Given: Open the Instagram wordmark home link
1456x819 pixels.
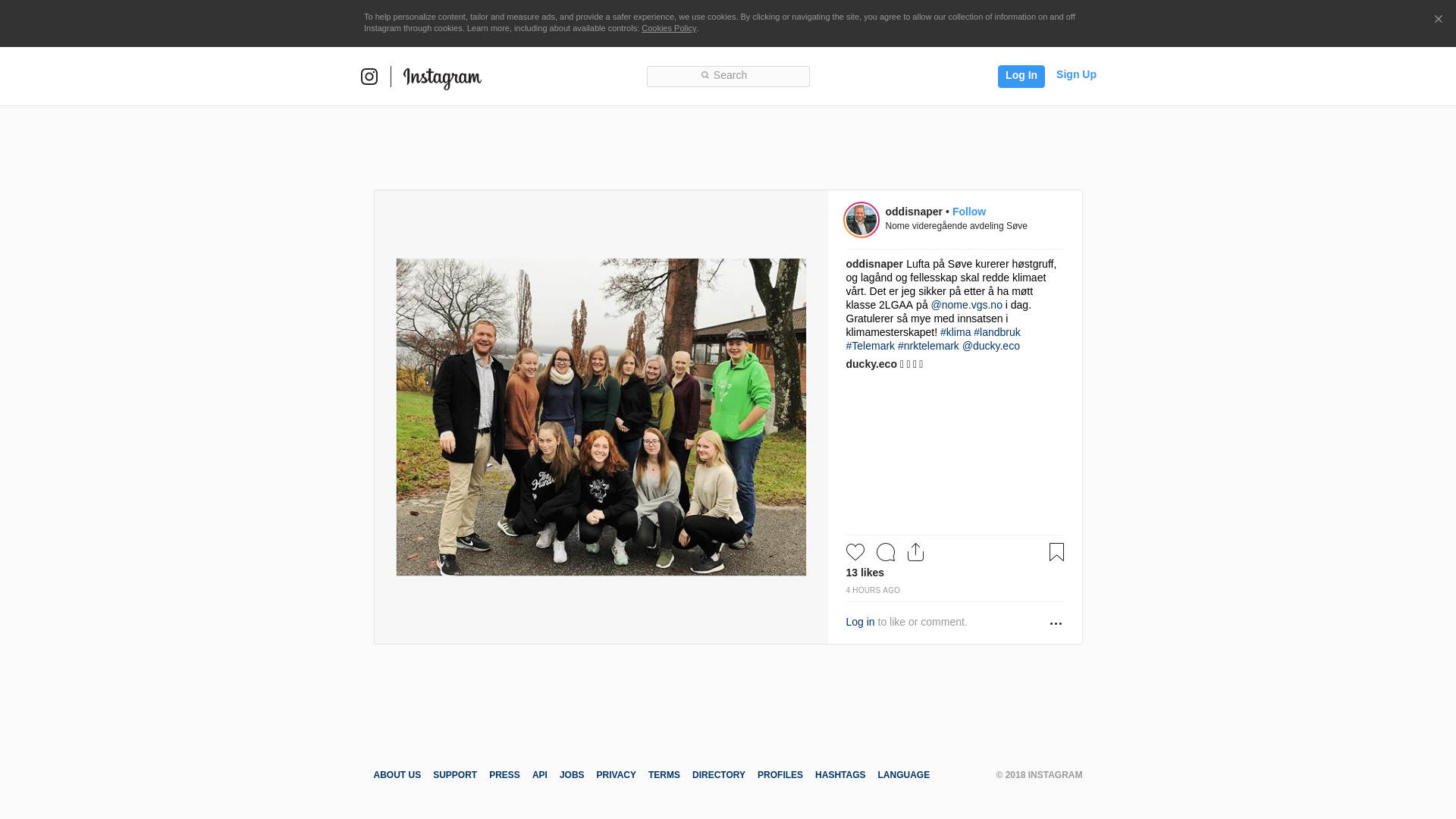Looking at the screenshot, I should point(442,78).
